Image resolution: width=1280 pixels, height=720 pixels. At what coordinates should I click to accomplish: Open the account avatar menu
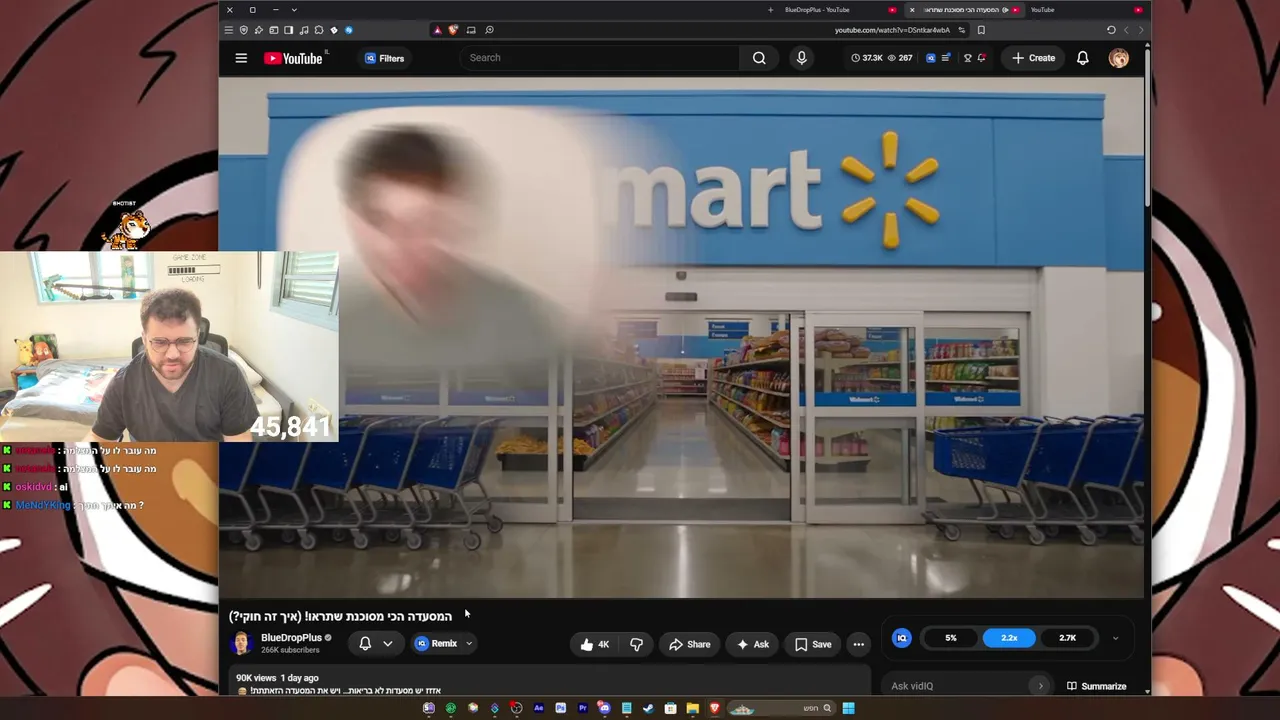[1119, 58]
